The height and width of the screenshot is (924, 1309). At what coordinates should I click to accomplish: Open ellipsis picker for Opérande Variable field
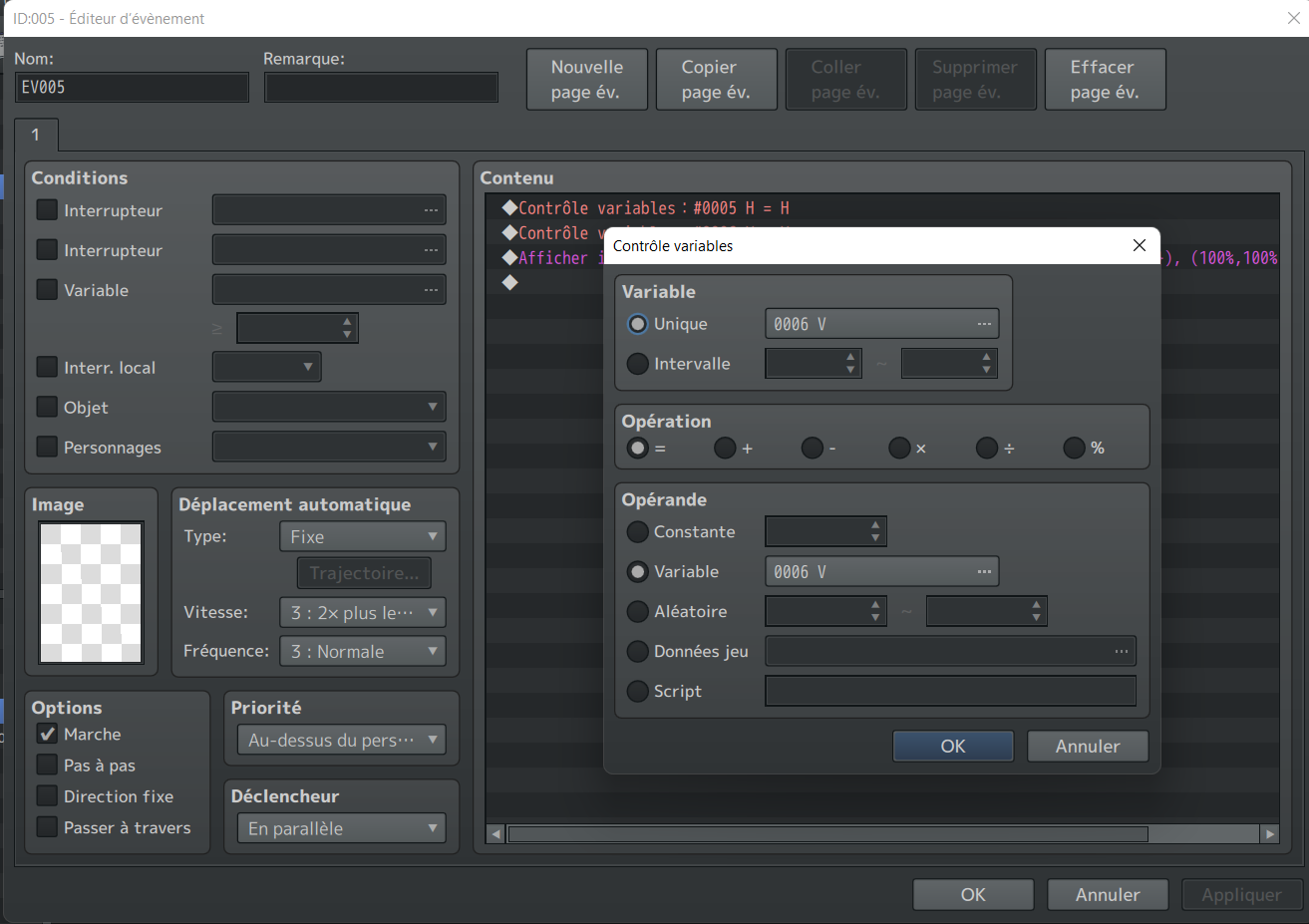983,571
